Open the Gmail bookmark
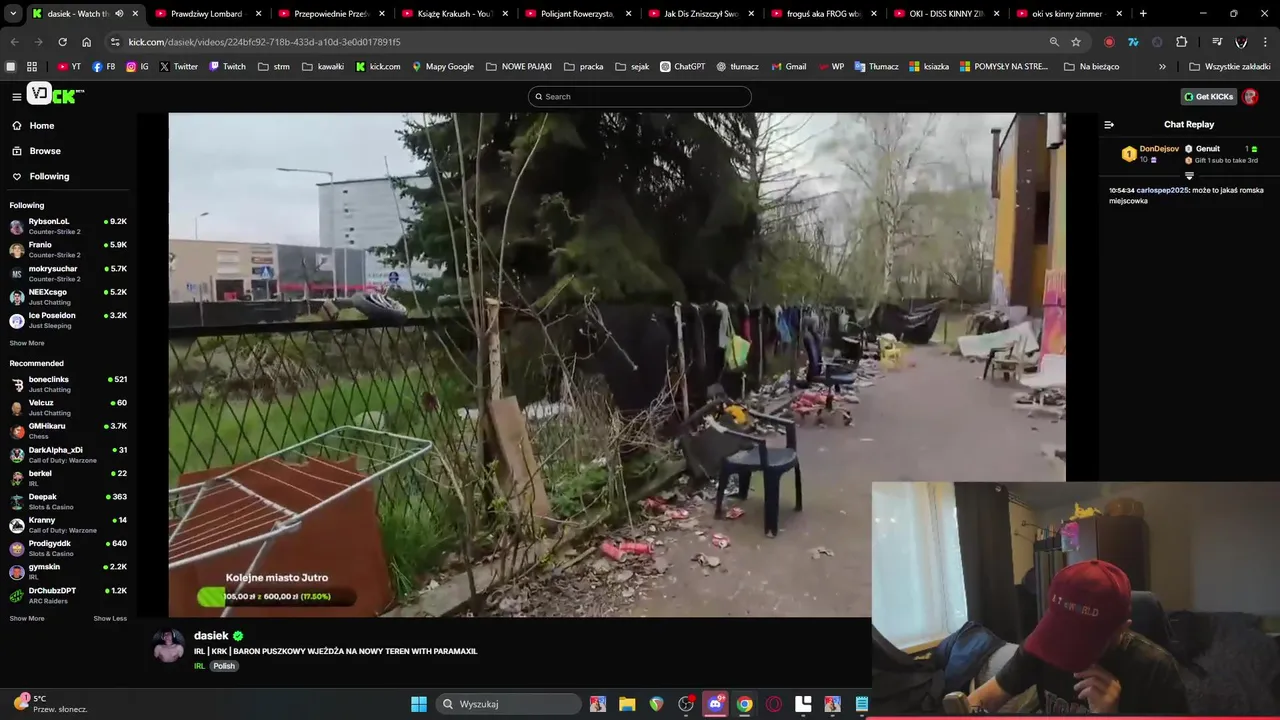 pos(788,66)
